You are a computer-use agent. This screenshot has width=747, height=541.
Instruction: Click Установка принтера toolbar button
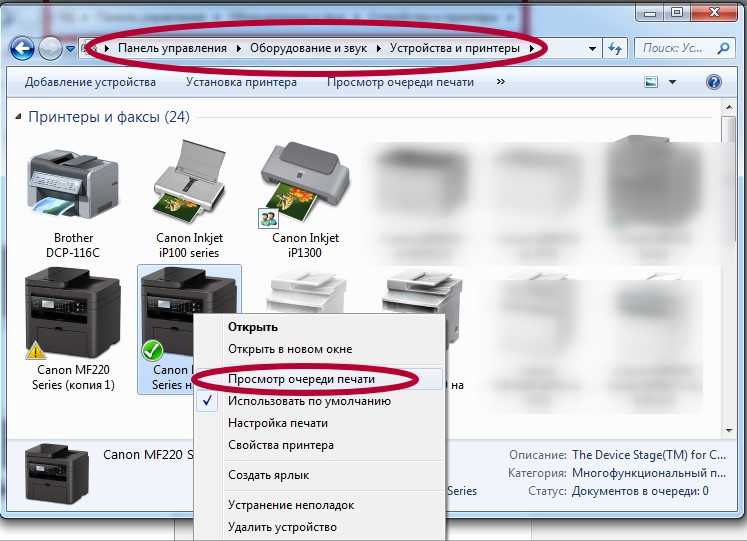pyautogui.click(x=241, y=82)
